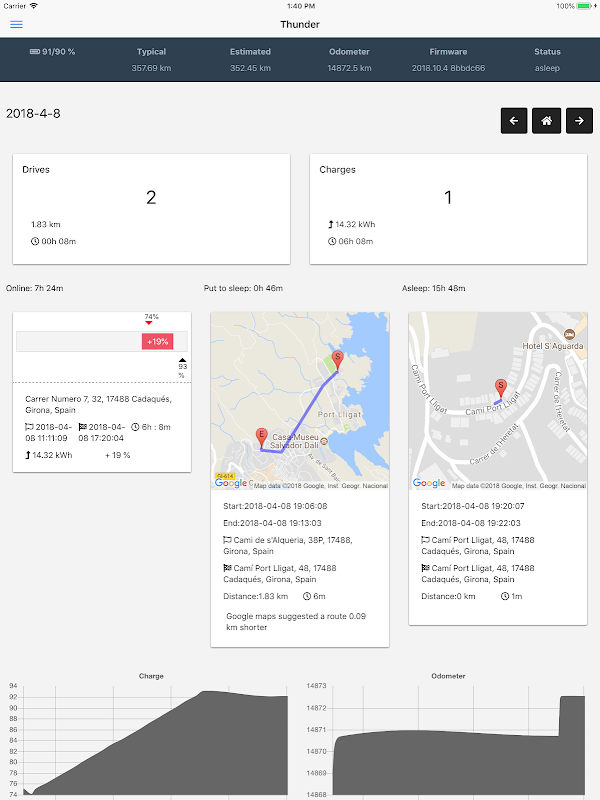
Task: Tap start flag icon in charge card
Action: pyautogui.click(x=29, y=427)
